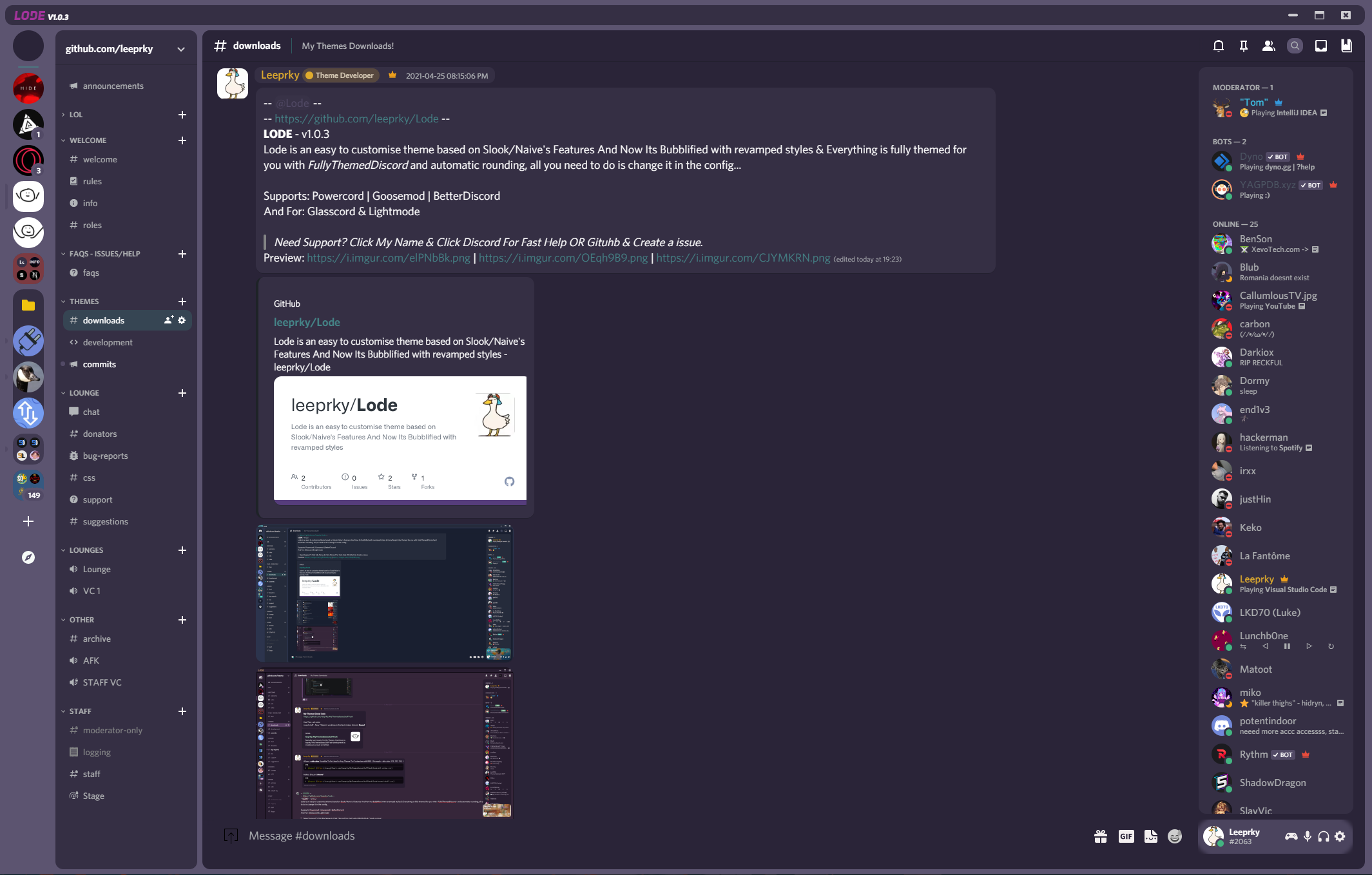Send a gift using gift icon
Viewport: 1372px width, 875px height.
click(1100, 836)
